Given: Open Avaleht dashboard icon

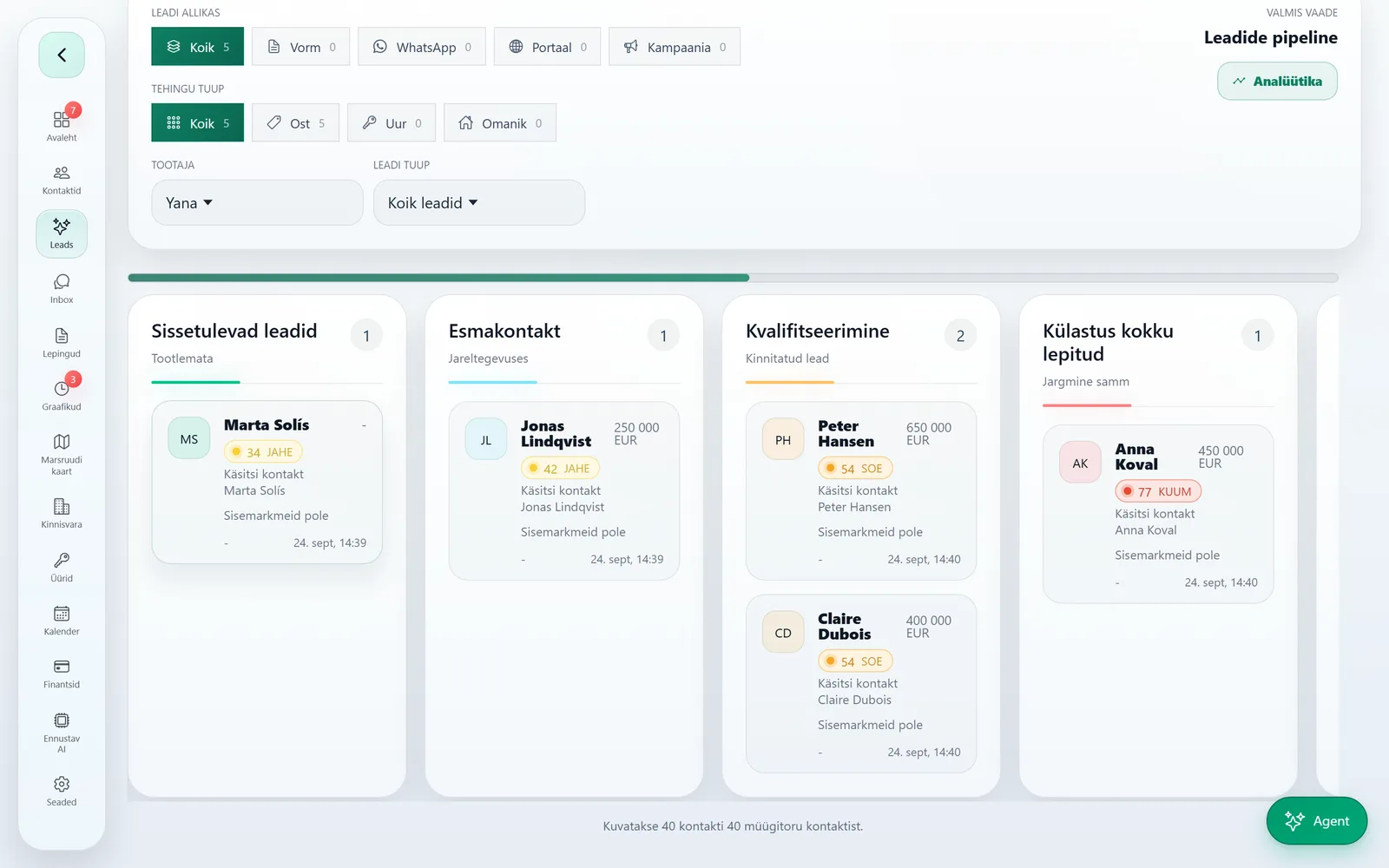Looking at the screenshot, I should (62, 125).
